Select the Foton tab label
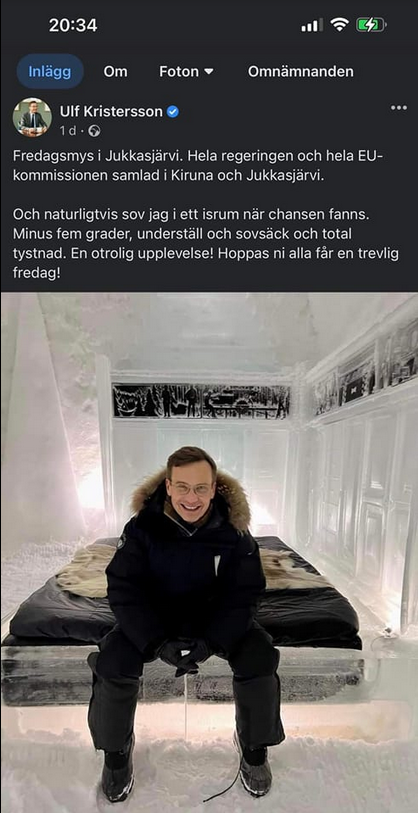This screenshot has height=813, width=418. [179, 72]
